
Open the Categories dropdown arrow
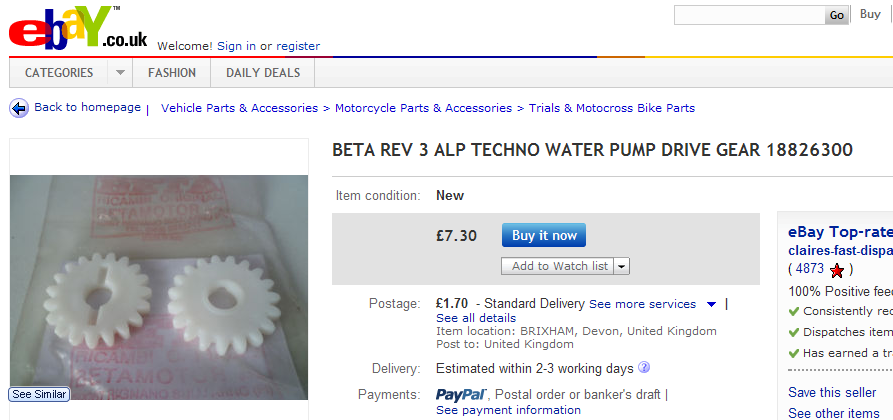coord(120,73)
